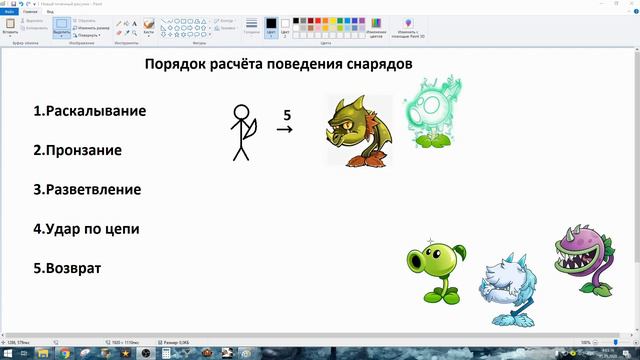Open the Edit colors dialog
Image resolution: width=640 pixels, height=360 pixels.
tap(376, 28)
